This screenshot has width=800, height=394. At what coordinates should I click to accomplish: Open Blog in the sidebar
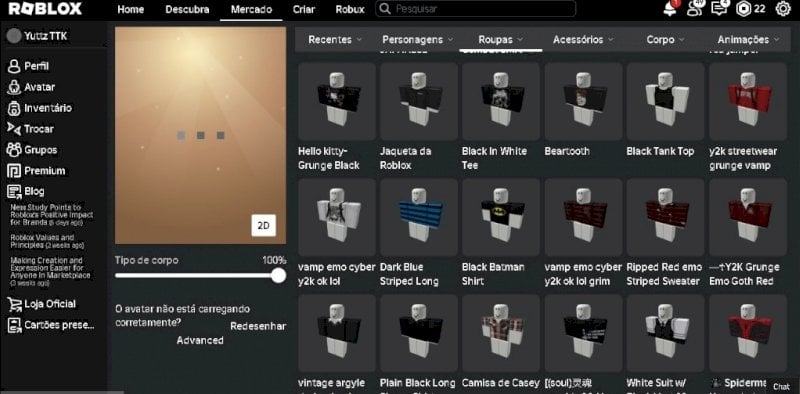pyautogui.click(x=26, y=191)
